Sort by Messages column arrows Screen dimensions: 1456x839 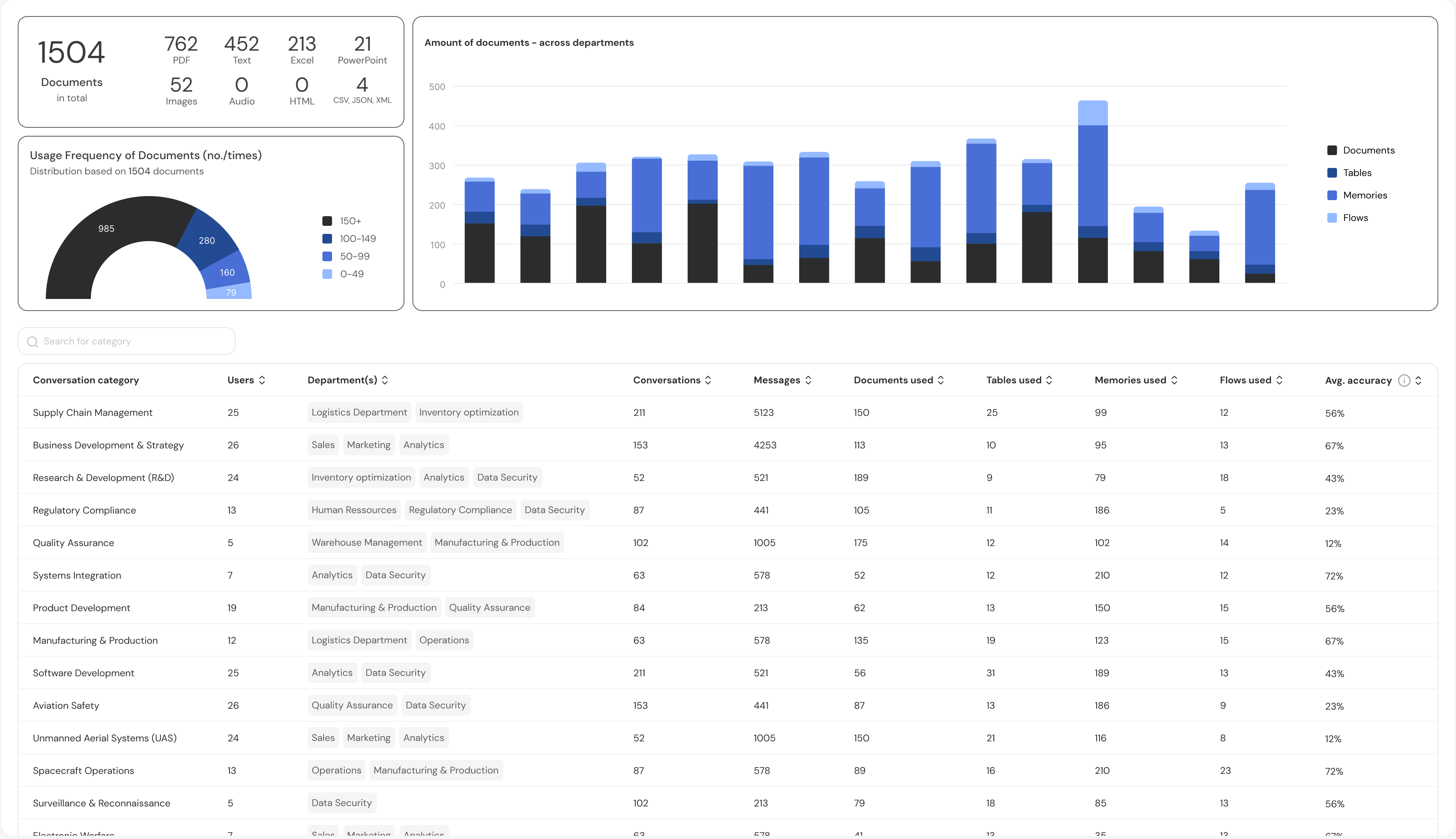tap(808, 380)
